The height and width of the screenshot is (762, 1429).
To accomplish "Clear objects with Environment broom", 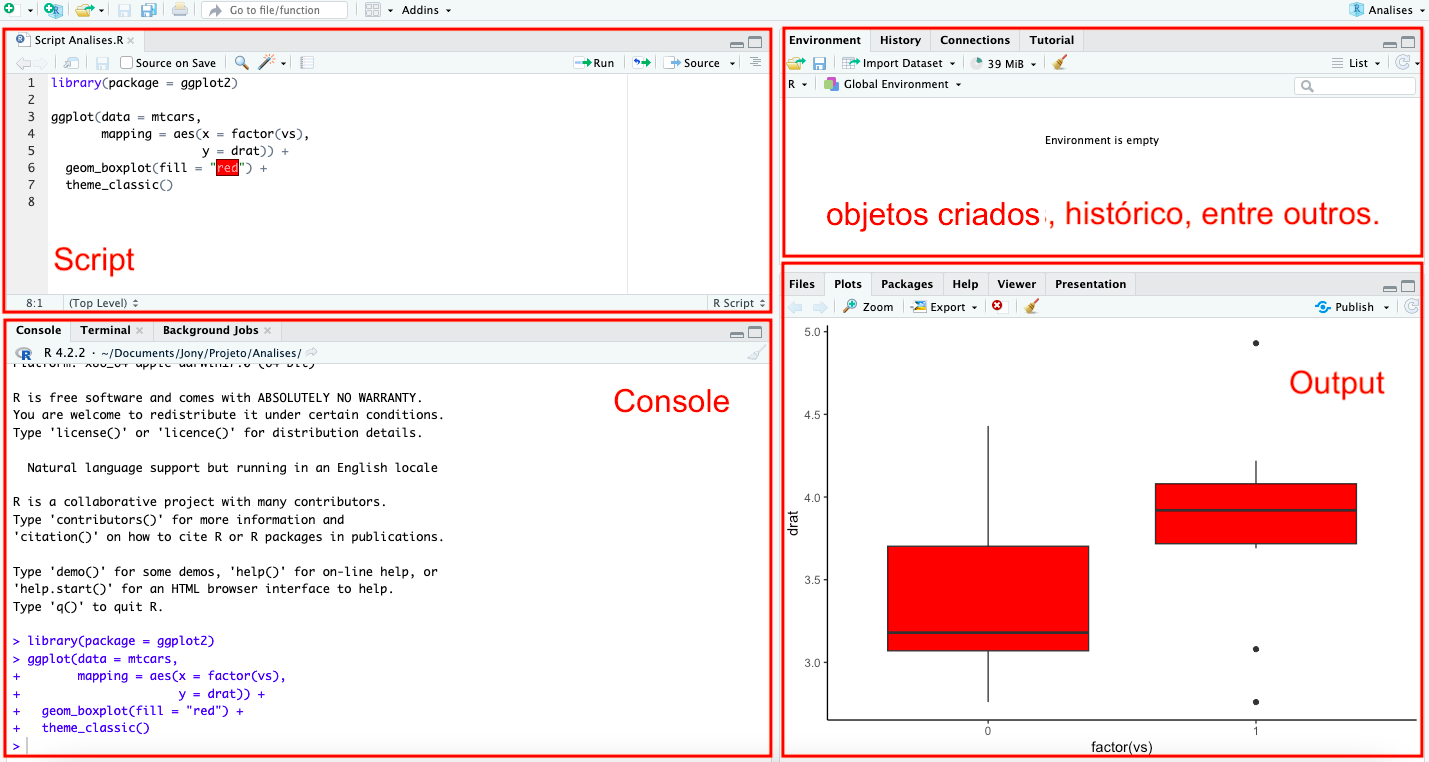I will (1060, 63).
